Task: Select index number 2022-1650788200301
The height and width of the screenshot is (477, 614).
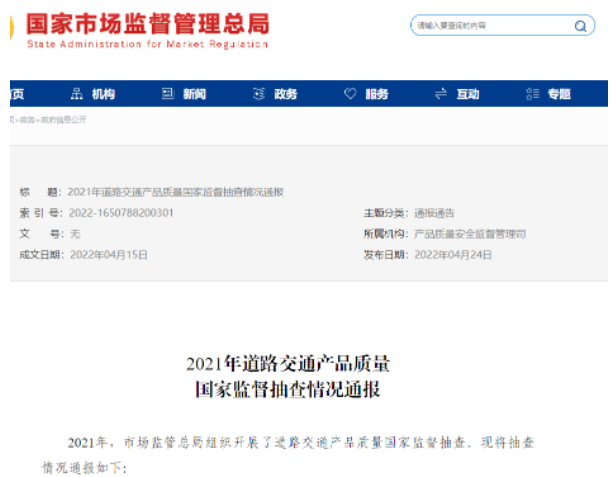Action: [x=121, y=213]
